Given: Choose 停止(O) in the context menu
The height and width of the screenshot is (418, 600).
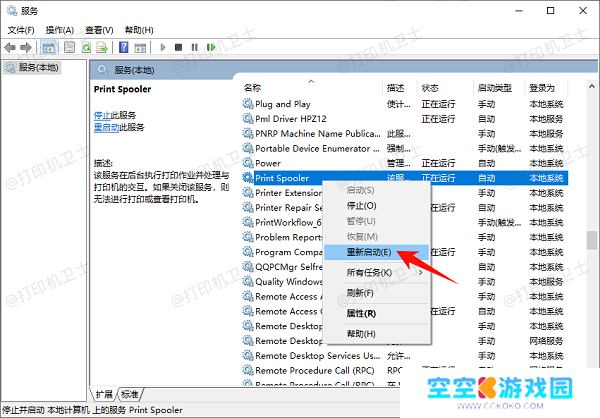Looking at the screenshot, I should point(377,206).
